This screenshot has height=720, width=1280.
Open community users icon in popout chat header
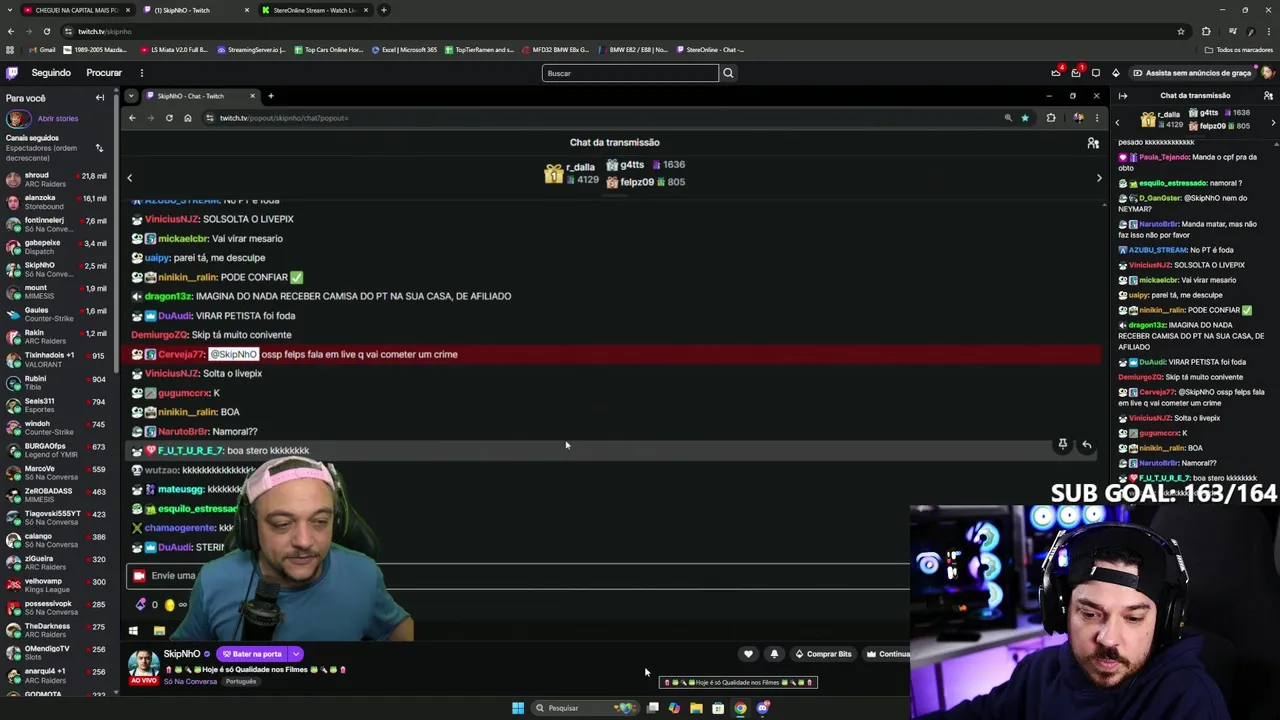(x=1093, y=143)
